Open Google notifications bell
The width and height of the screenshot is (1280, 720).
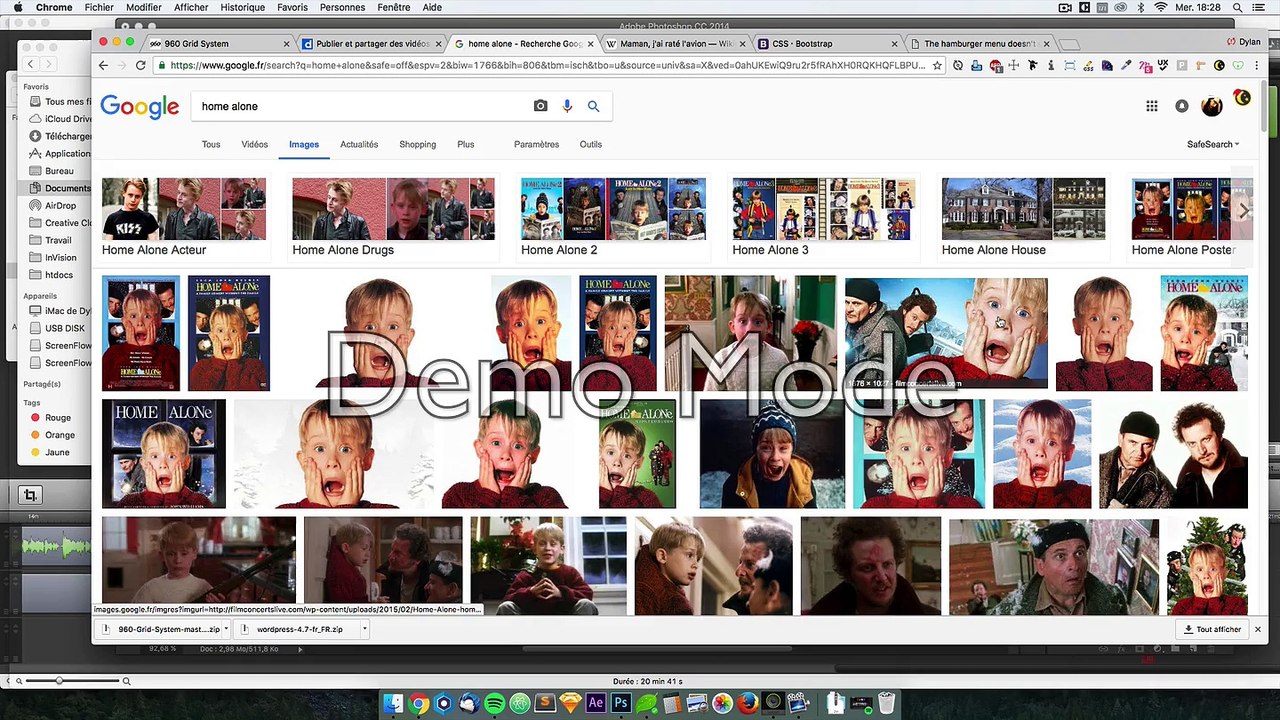[x=1181, y=106]
